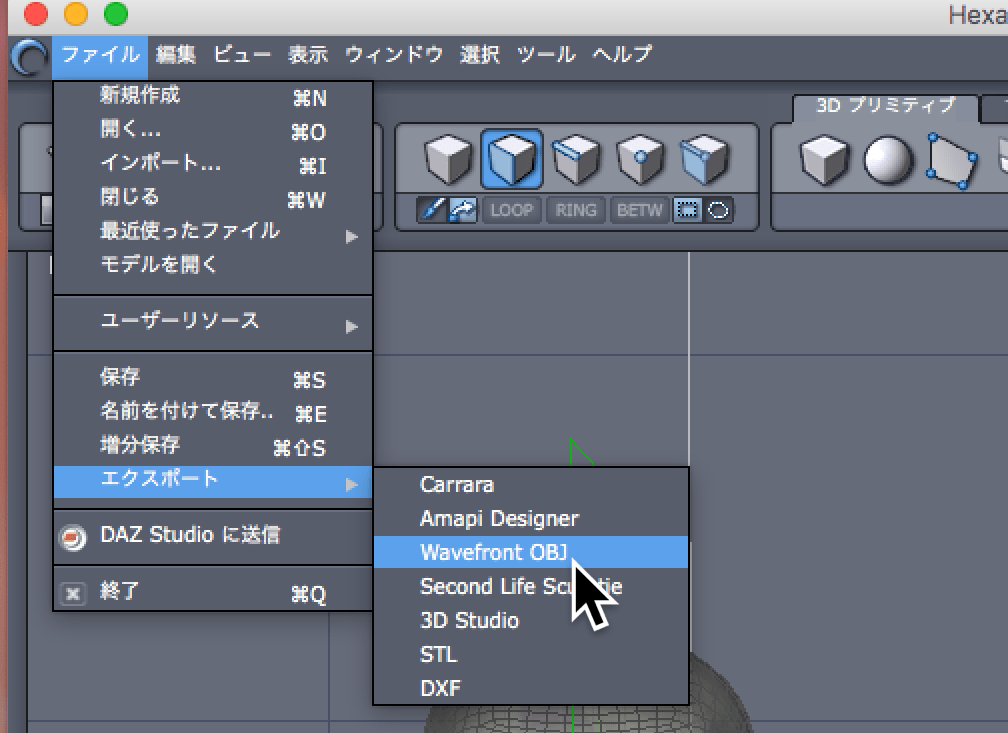This screenshot has width=1008, height=733.
Task: Click the face selection mode cube
Action: coord(511,158)
